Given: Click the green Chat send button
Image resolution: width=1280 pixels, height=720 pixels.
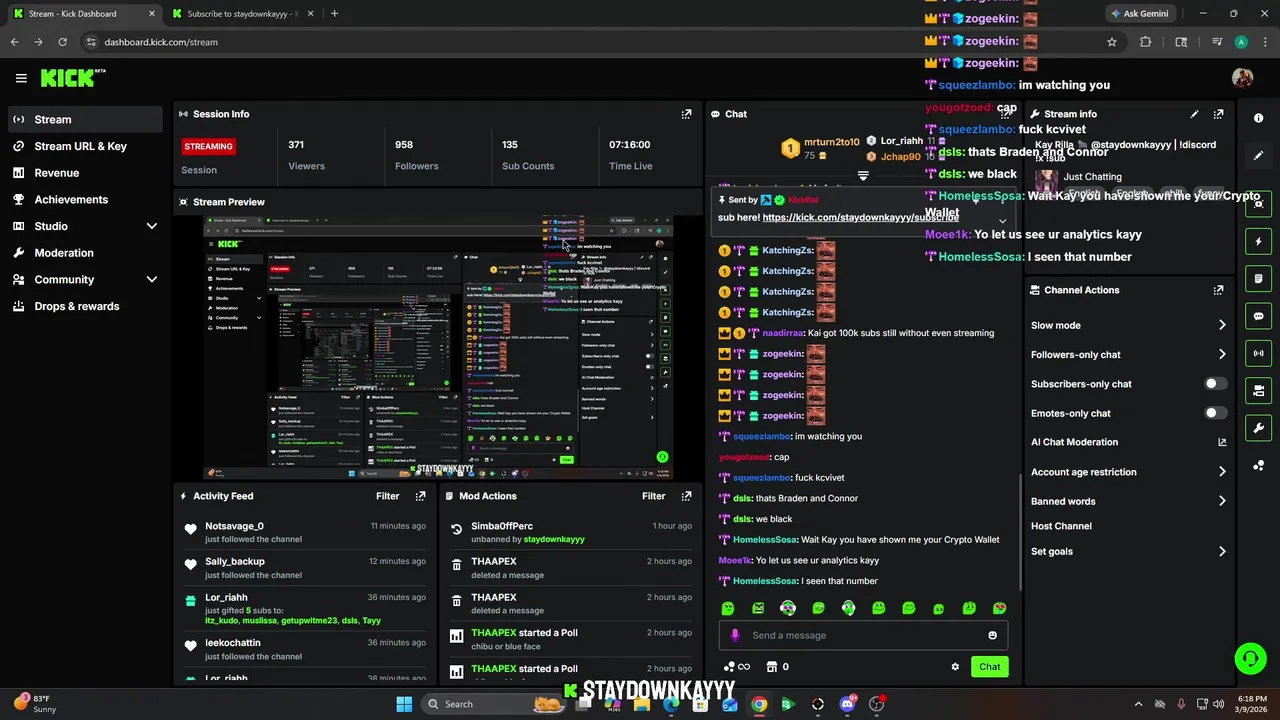Looking at the screenshot, I should pos(989,667).
